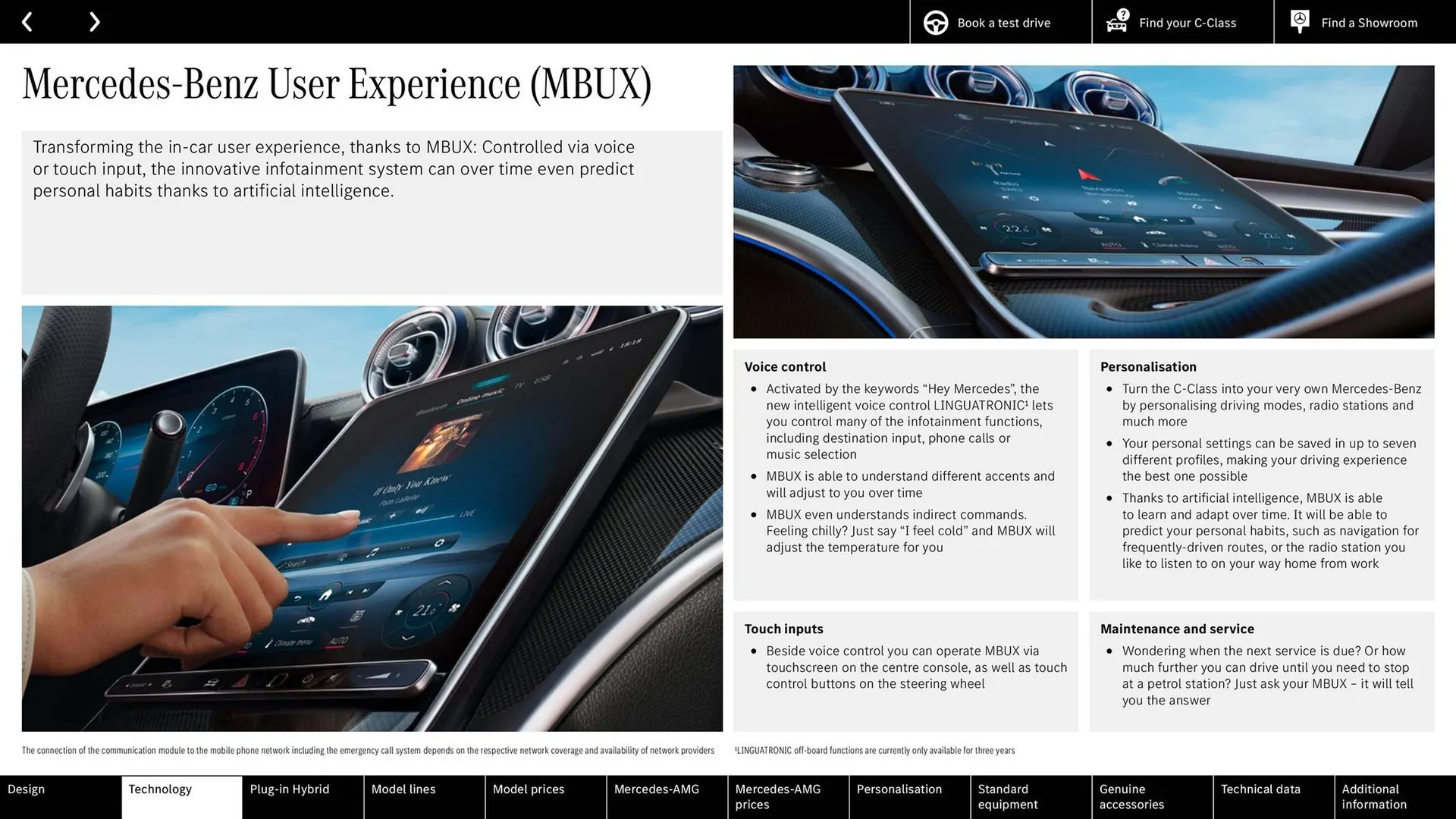
Task: Open the Standard equipment tab
Action: (1030, 797)
